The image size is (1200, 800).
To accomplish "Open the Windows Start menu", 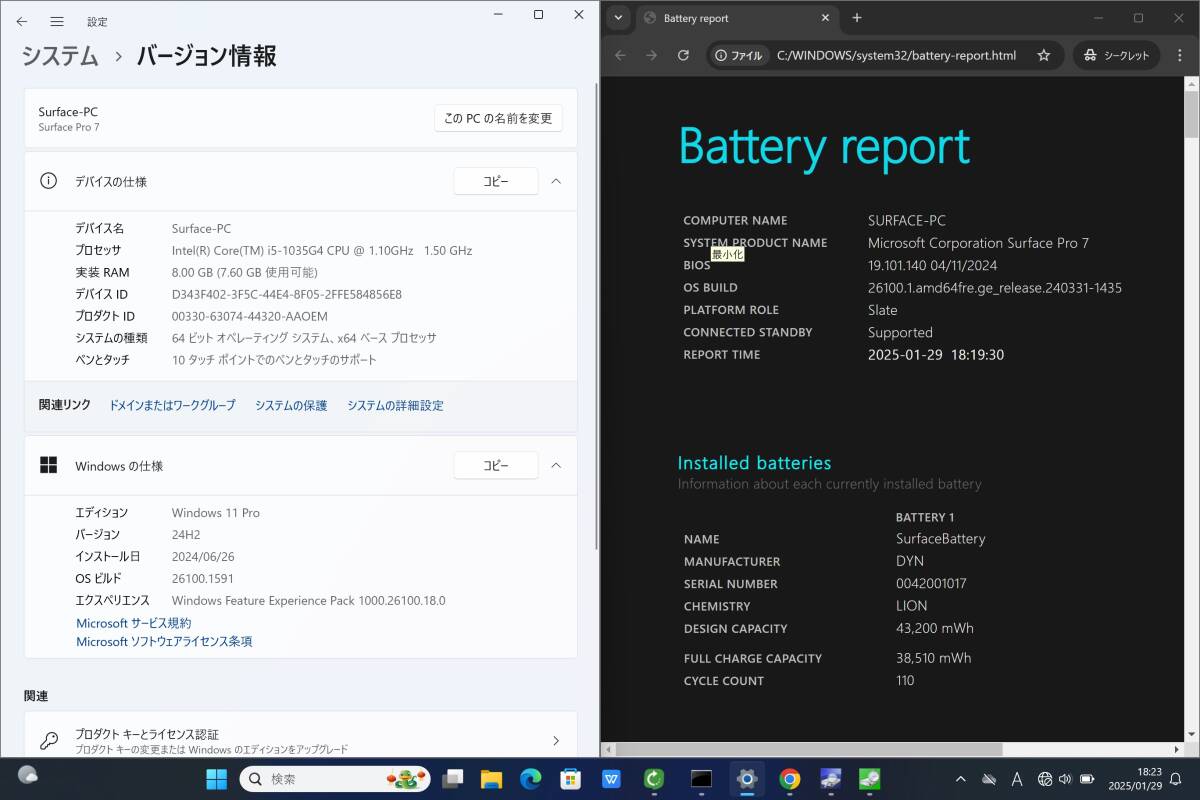I will click(216, 779).
